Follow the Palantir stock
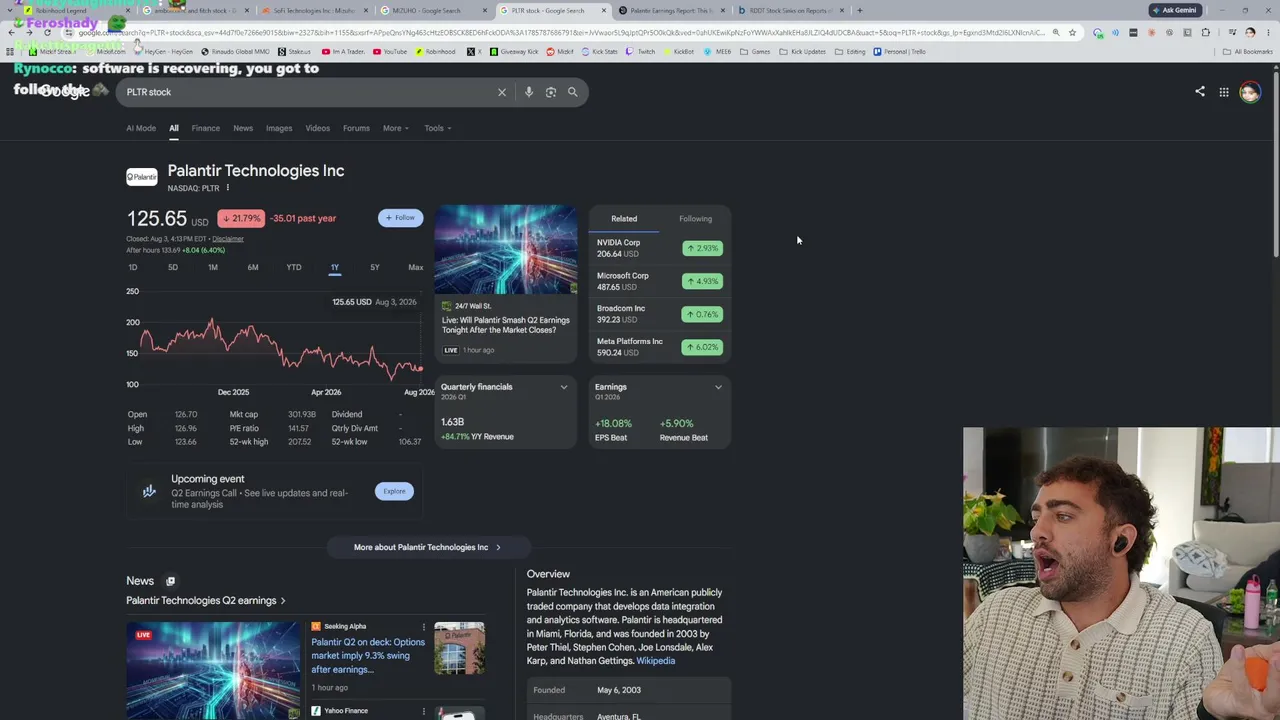This screenshot has height=720, width=1280. (x=400, y=218)
